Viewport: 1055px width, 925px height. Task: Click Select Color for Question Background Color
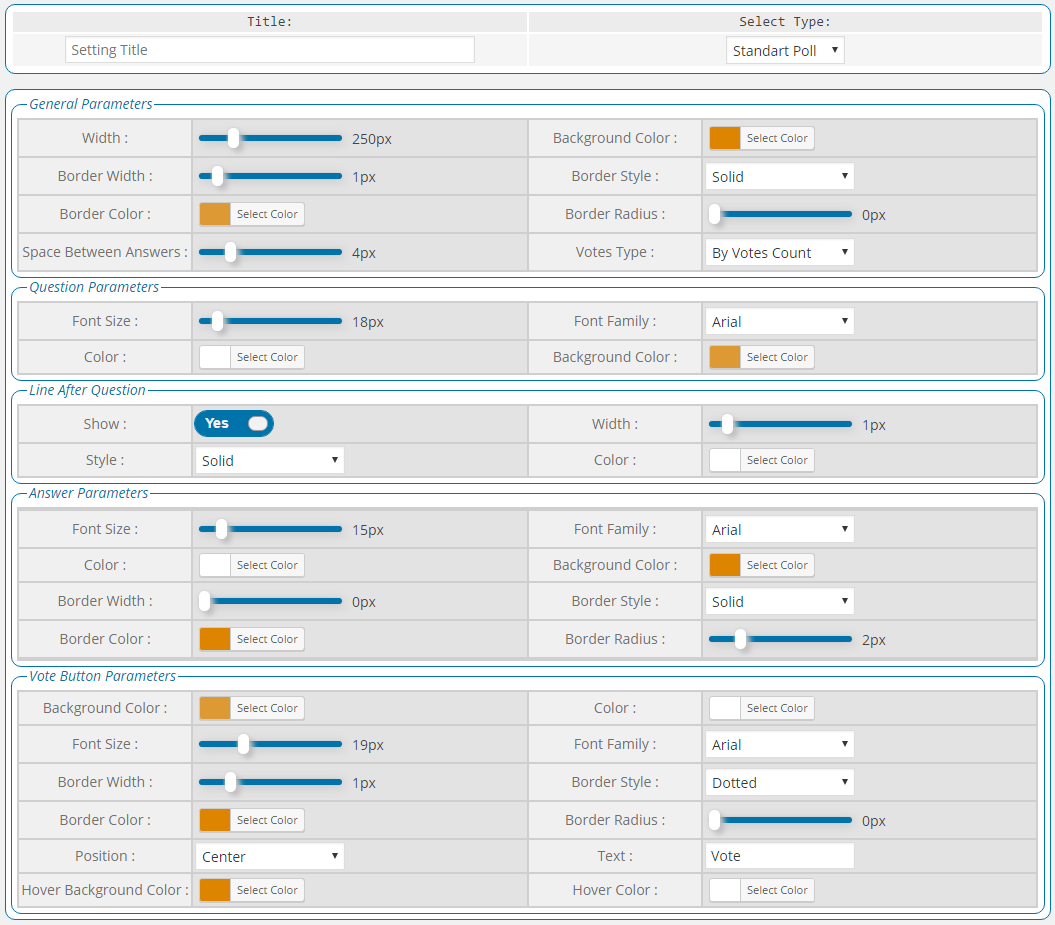tap(777, 357)
